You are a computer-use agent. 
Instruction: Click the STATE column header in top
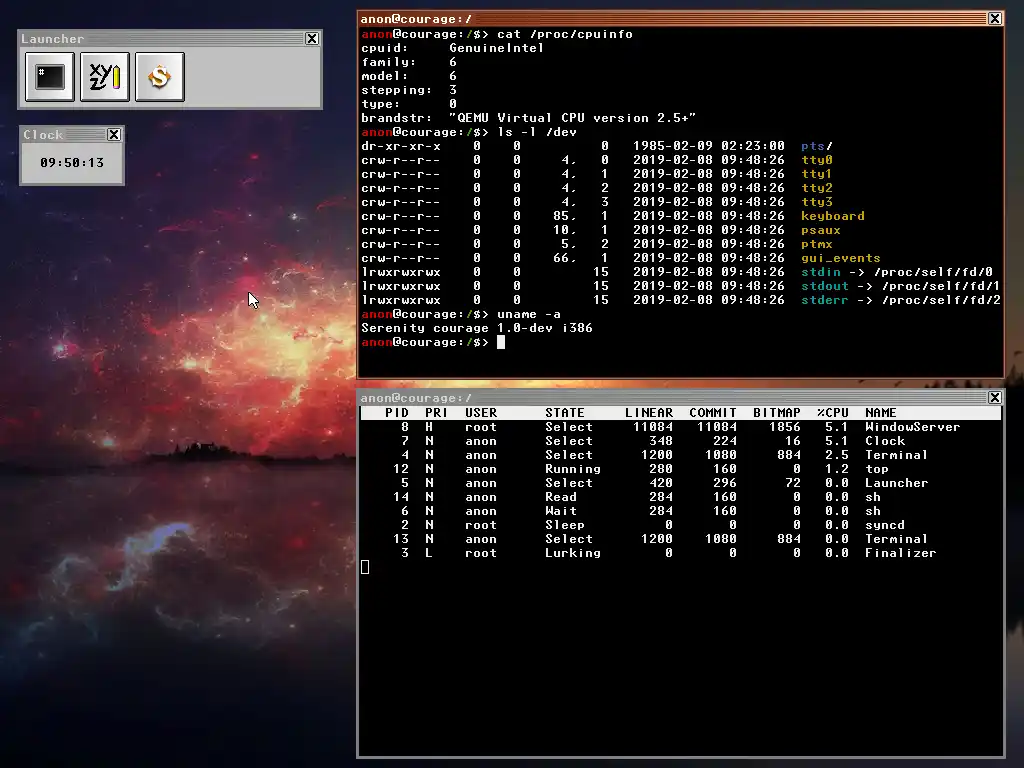coord(565,413)
